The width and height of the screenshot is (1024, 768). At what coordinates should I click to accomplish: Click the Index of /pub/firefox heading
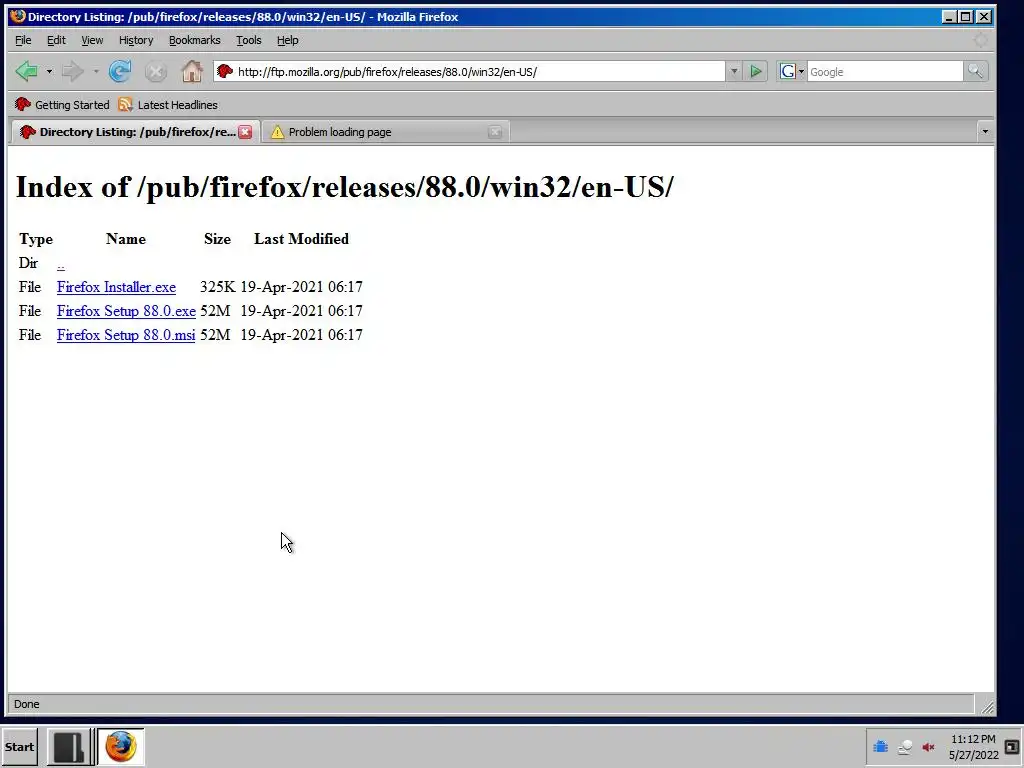344,187
